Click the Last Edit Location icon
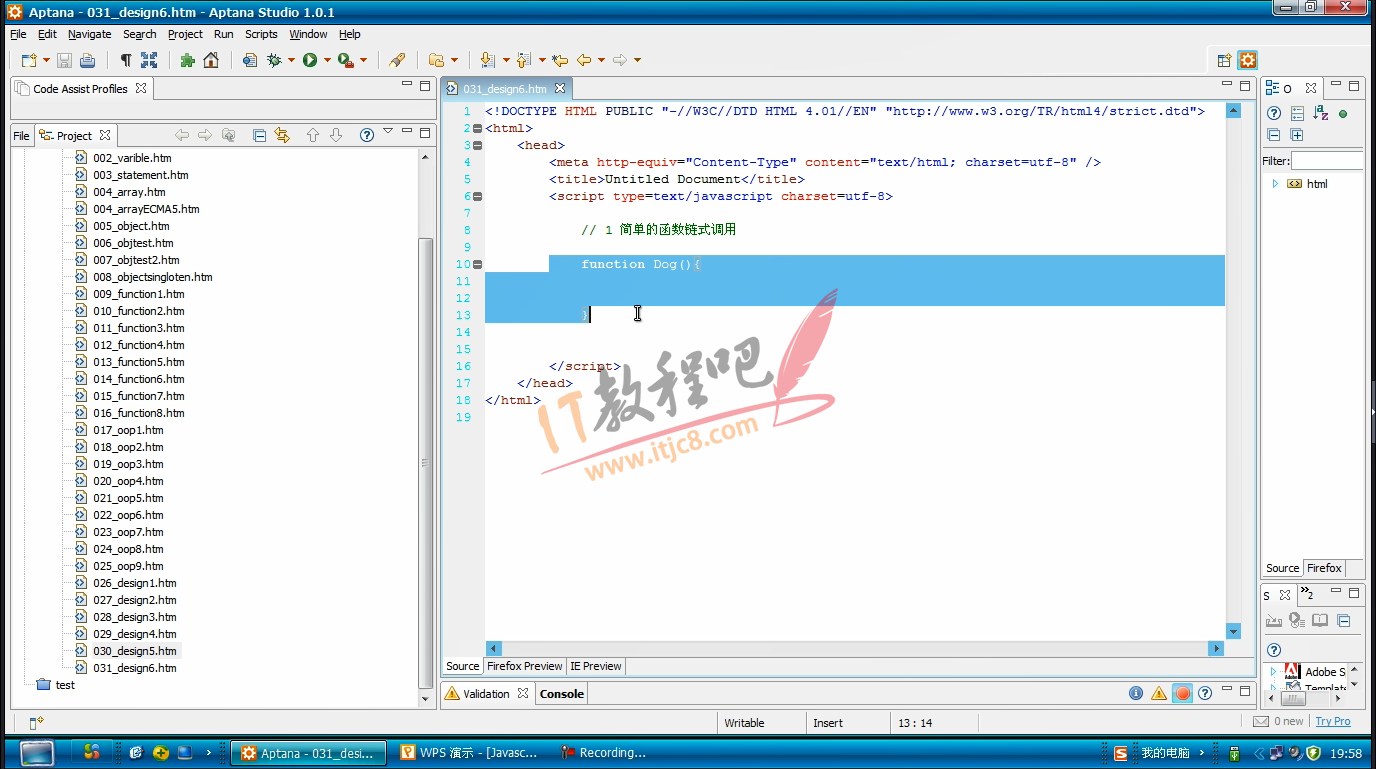 [x=560, y=60]
